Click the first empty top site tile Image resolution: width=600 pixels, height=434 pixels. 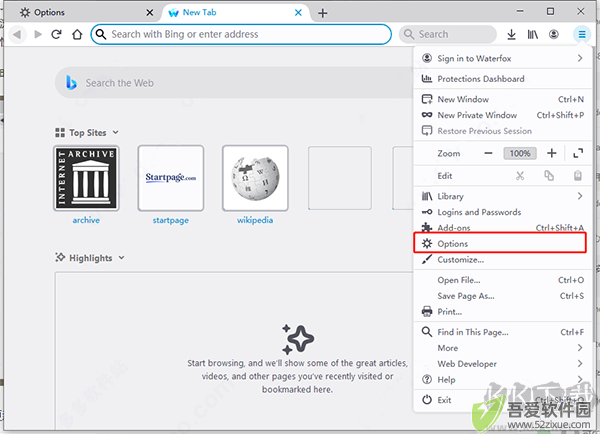tap(340, 178)
